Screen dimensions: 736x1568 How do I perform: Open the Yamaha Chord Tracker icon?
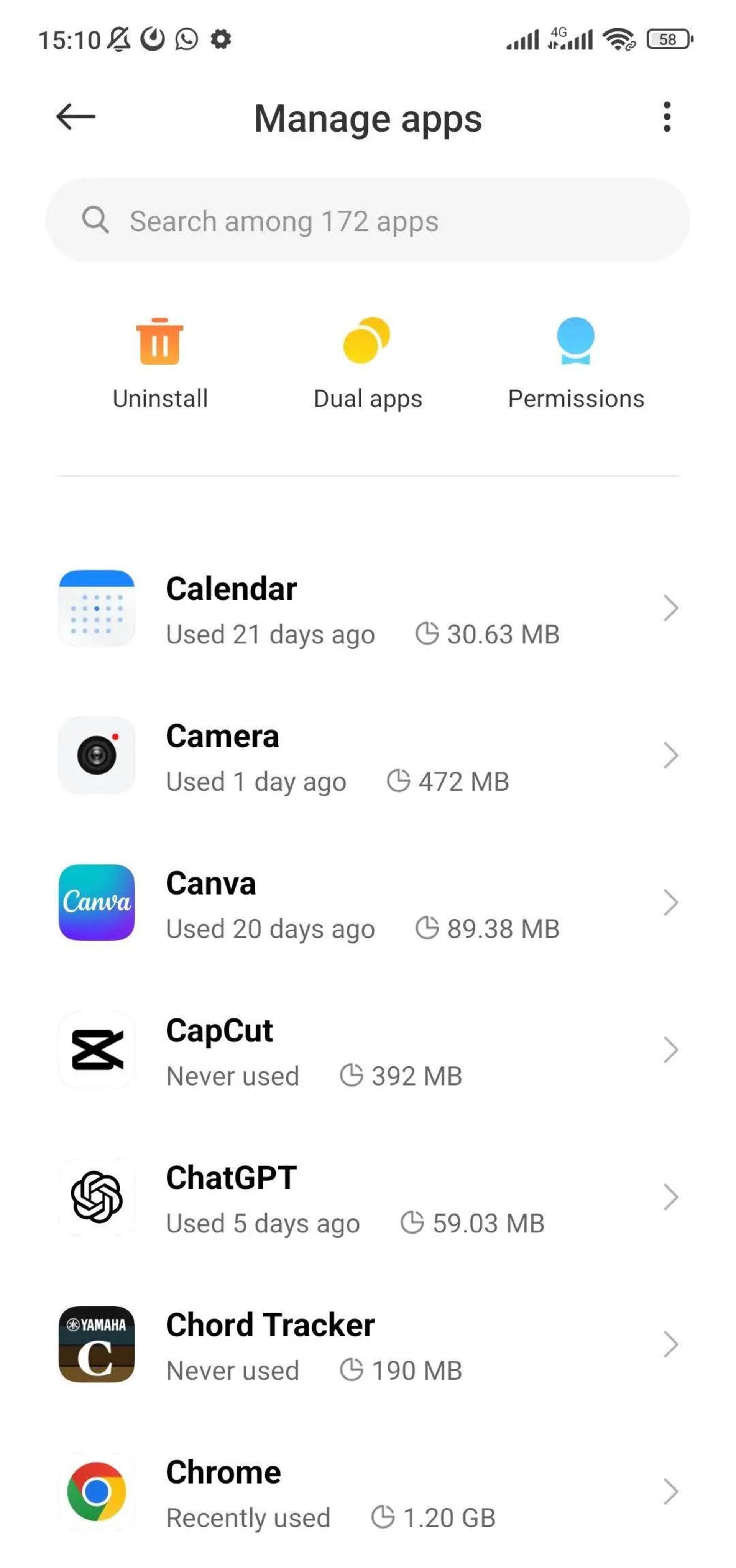click(97, 1344)
